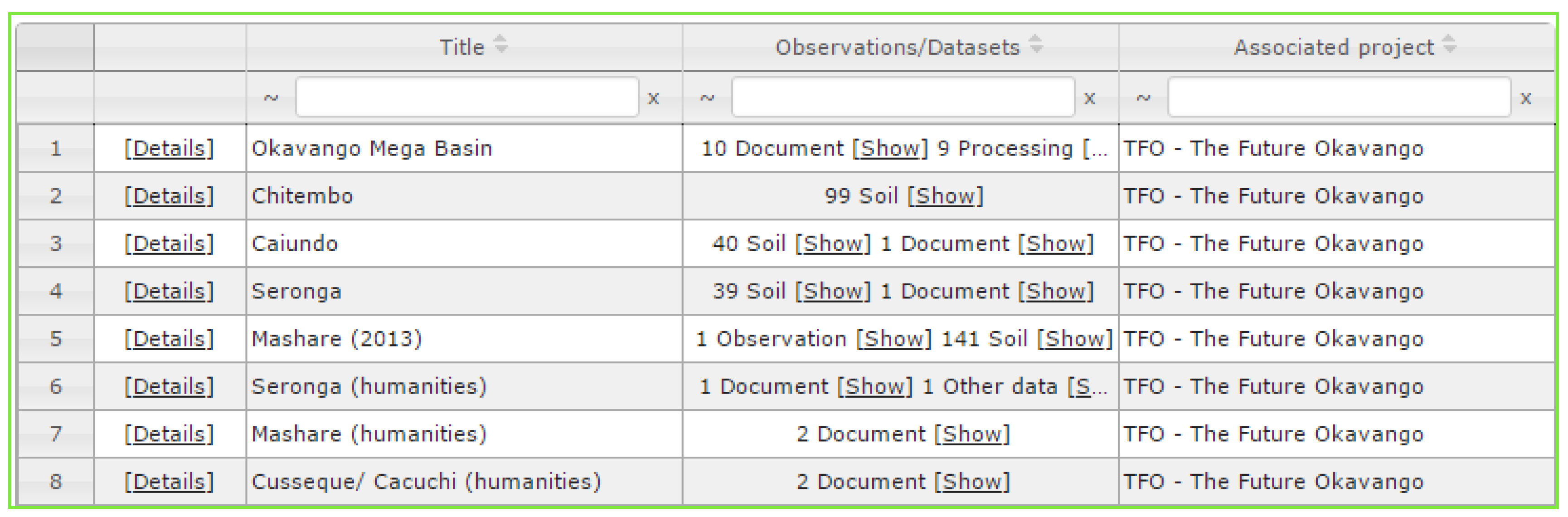Click the Associated project column header
1568x517 pixels.
point(1337,47)
